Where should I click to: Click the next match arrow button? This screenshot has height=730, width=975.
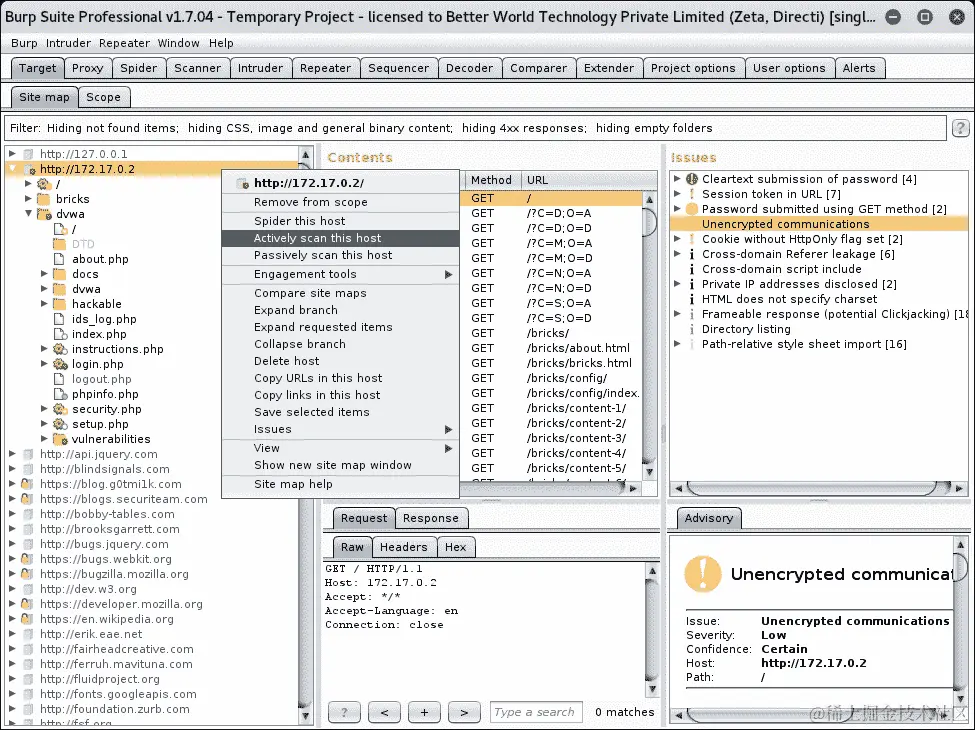464,713
